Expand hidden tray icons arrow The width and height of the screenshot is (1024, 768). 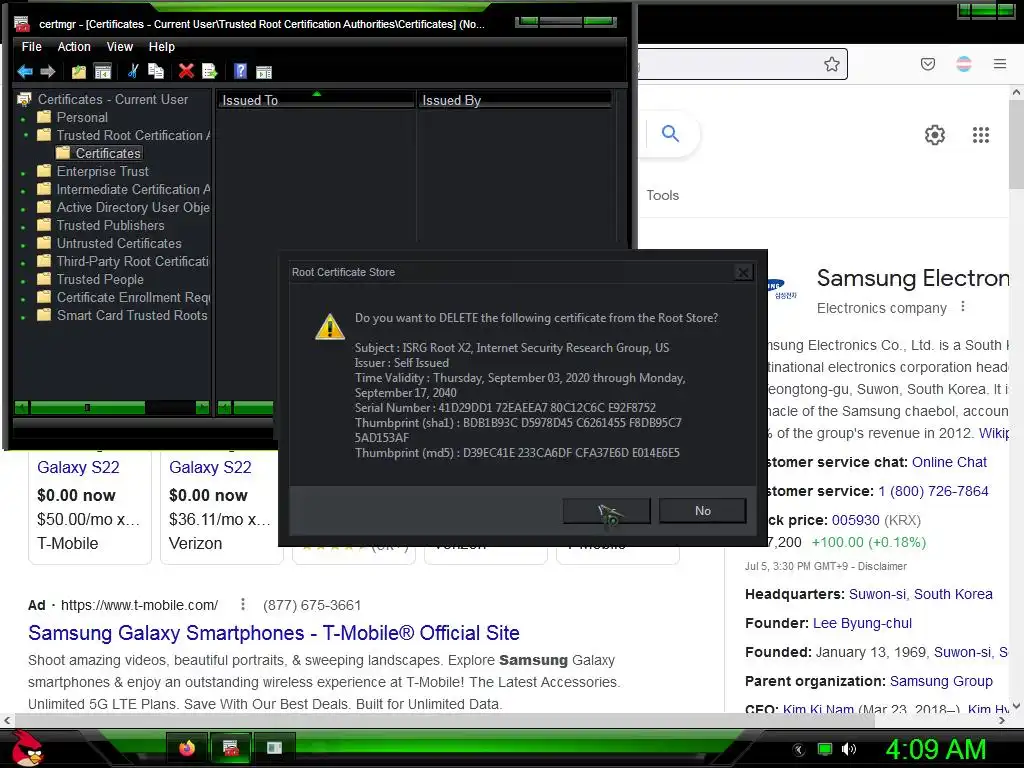(799, 750)
